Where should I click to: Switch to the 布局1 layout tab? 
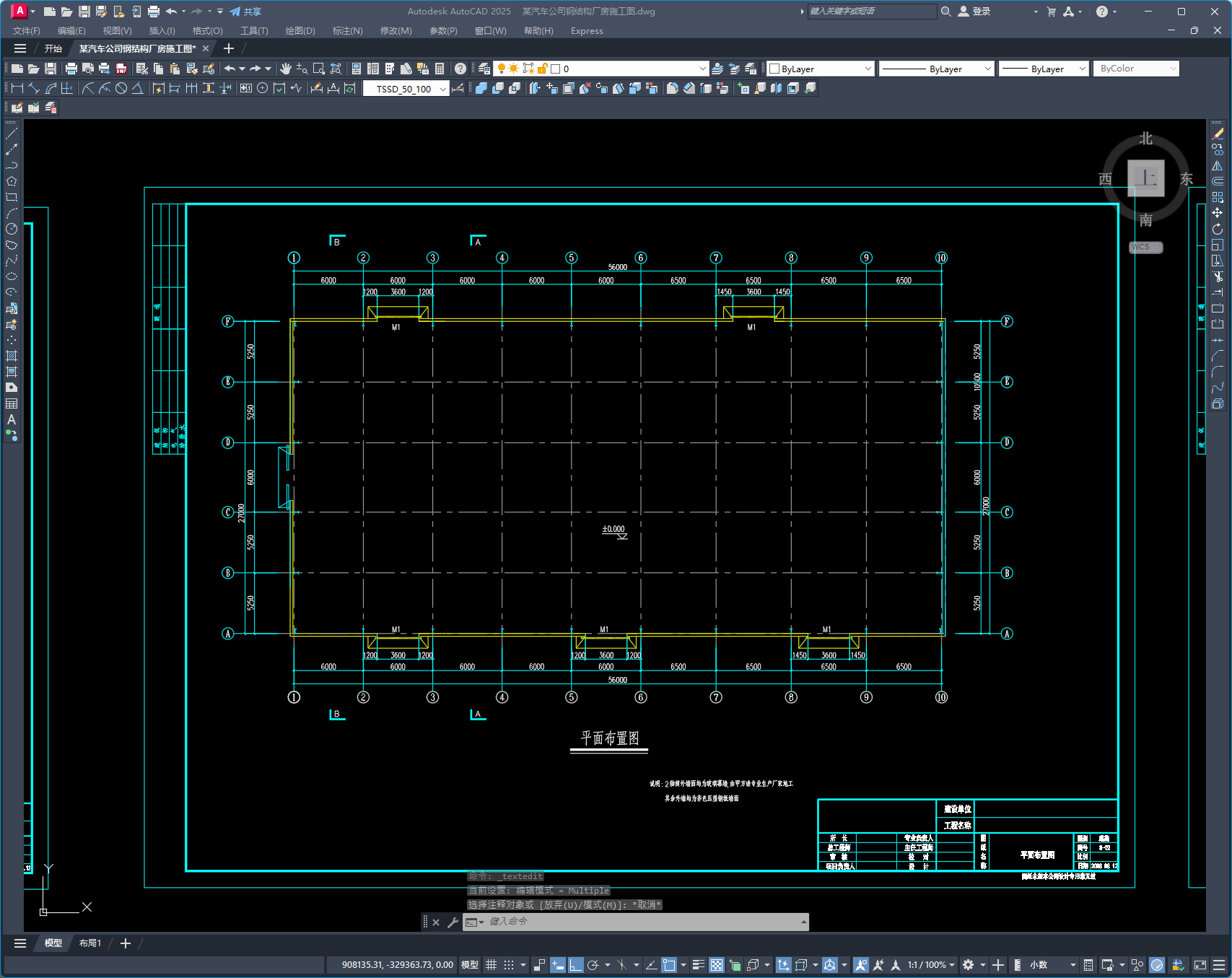90,943
